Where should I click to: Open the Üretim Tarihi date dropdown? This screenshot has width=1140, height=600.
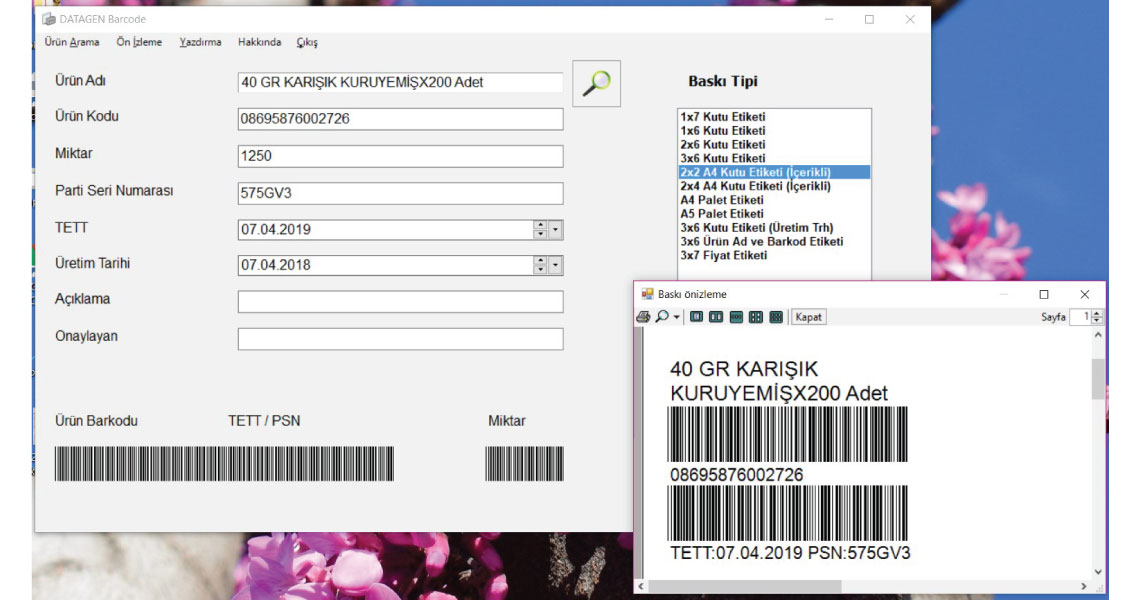pos(555,265)
